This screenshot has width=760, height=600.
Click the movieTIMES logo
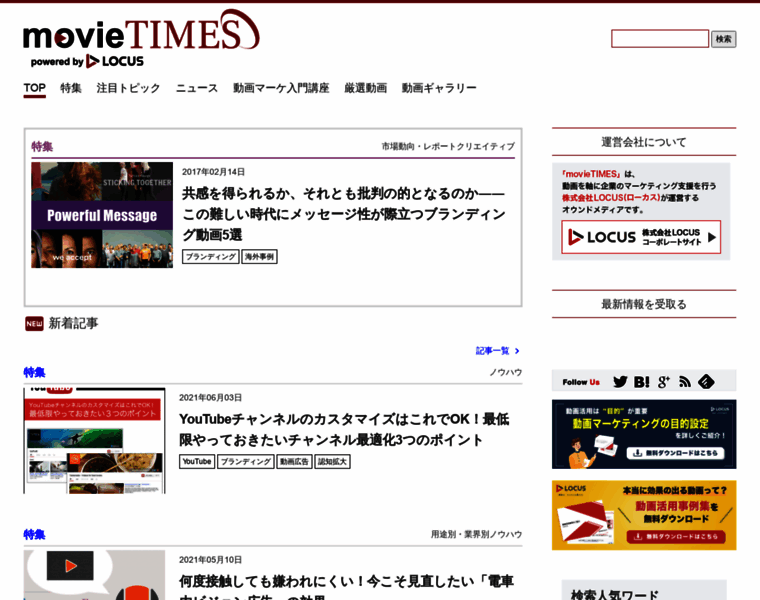pos(141,31)
